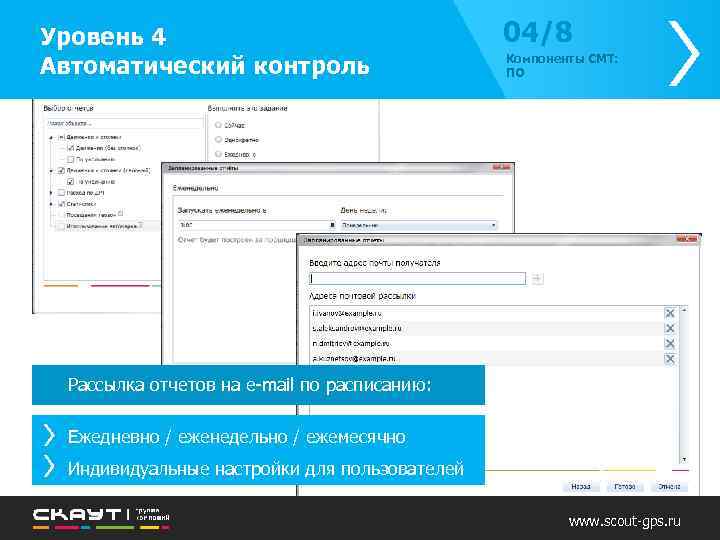The width and height of the screenshot is (720, 540).
Task: Select the Ежедневно radio button
Action: 219,154
